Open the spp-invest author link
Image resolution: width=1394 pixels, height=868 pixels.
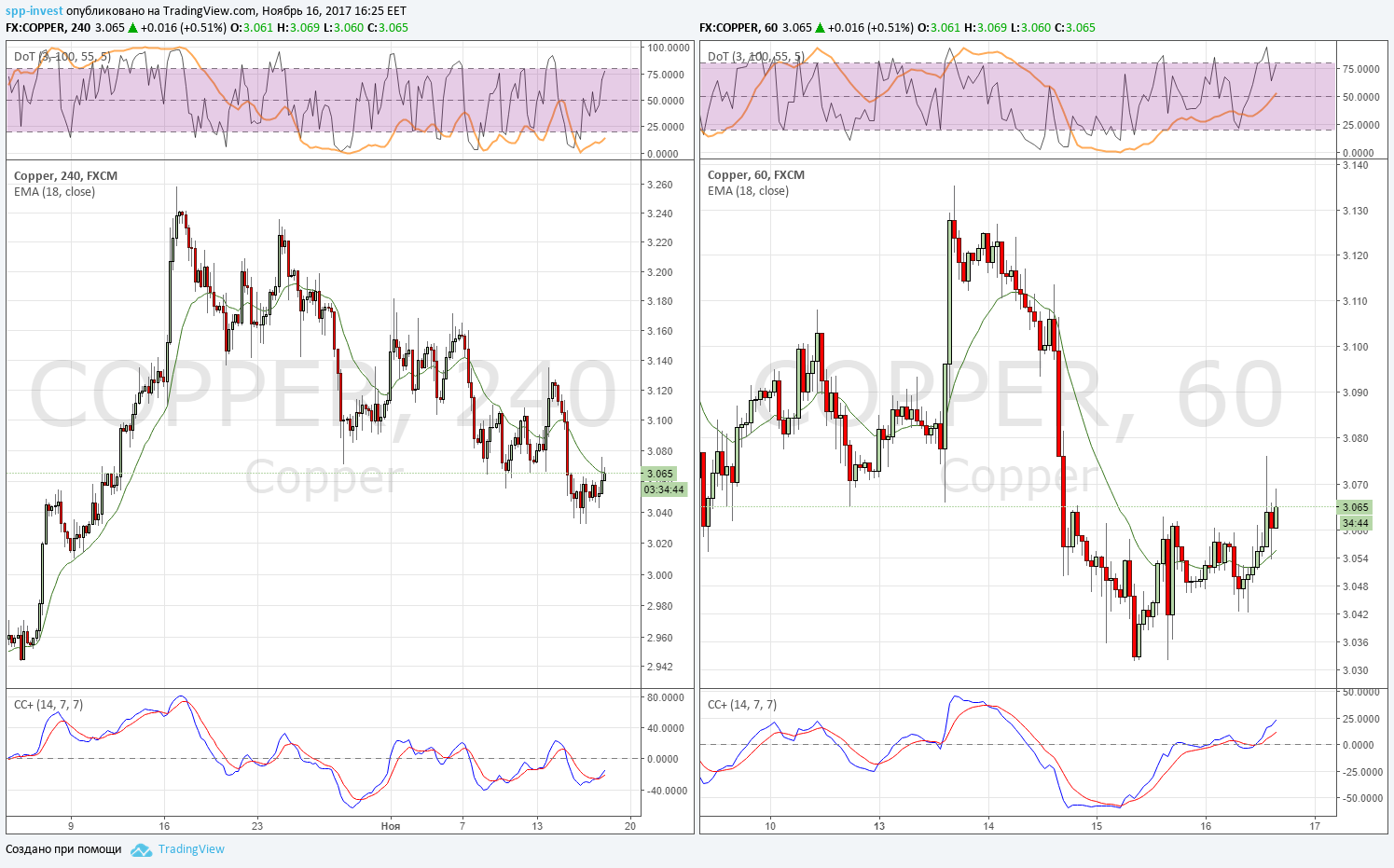tap(35, 11)
